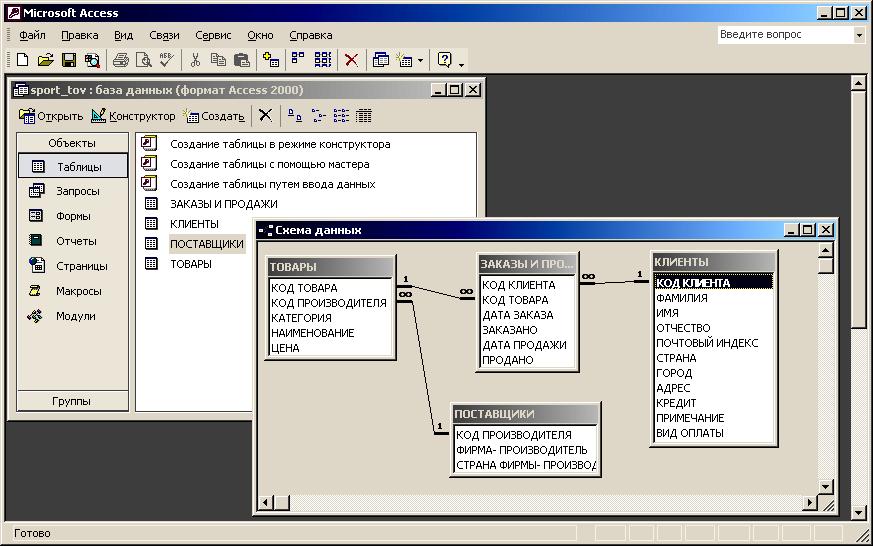The height and width of the screenshot is (546, 873).
Task: Click the Создать button
Action: pyautogui.click(x=215, y=116)
